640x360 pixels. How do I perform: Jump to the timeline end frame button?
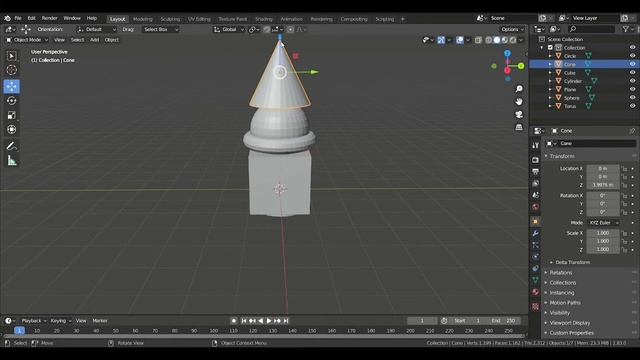286,321
